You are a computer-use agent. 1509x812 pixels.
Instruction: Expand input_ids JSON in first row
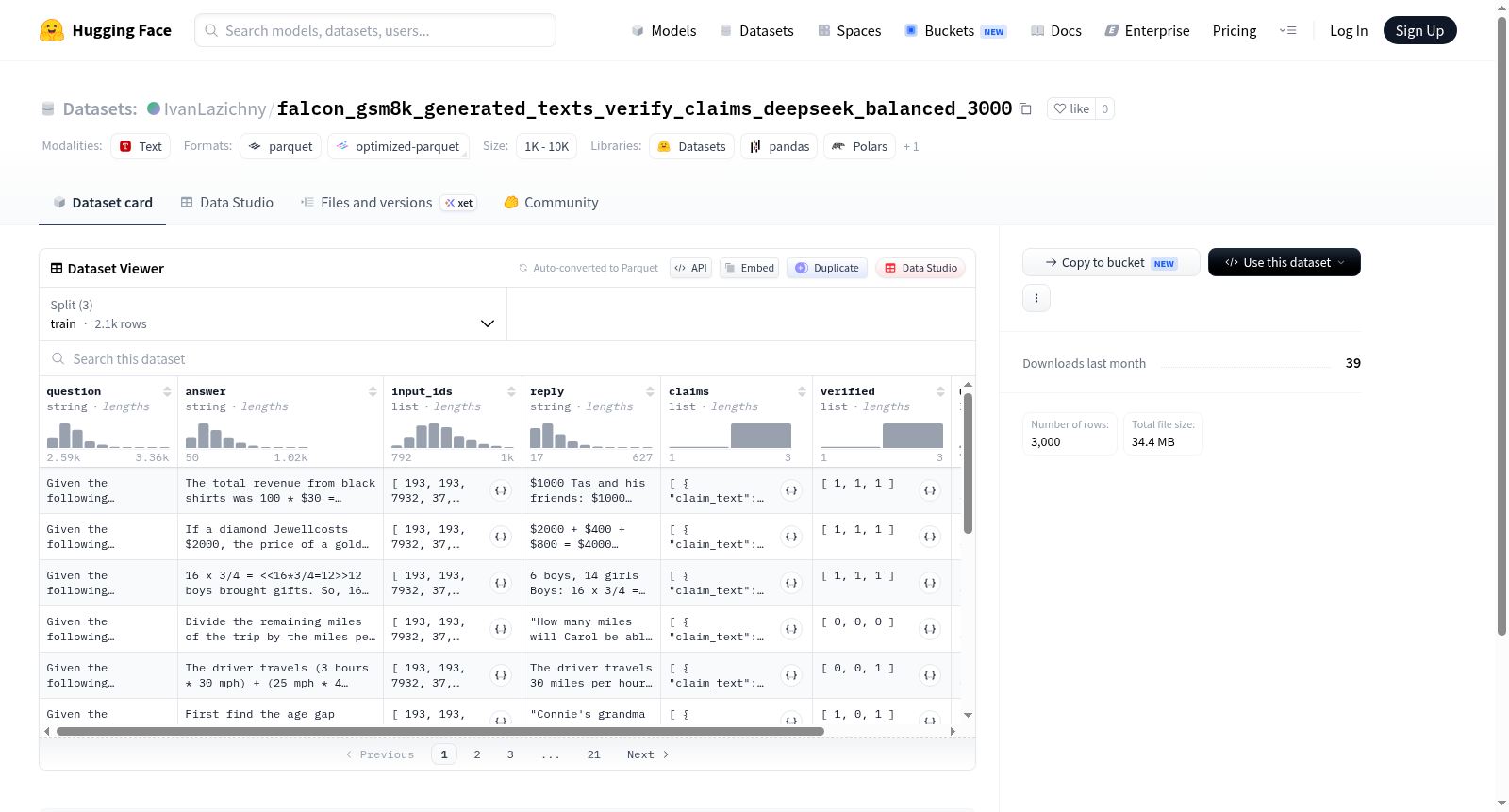tap(501, 490)
